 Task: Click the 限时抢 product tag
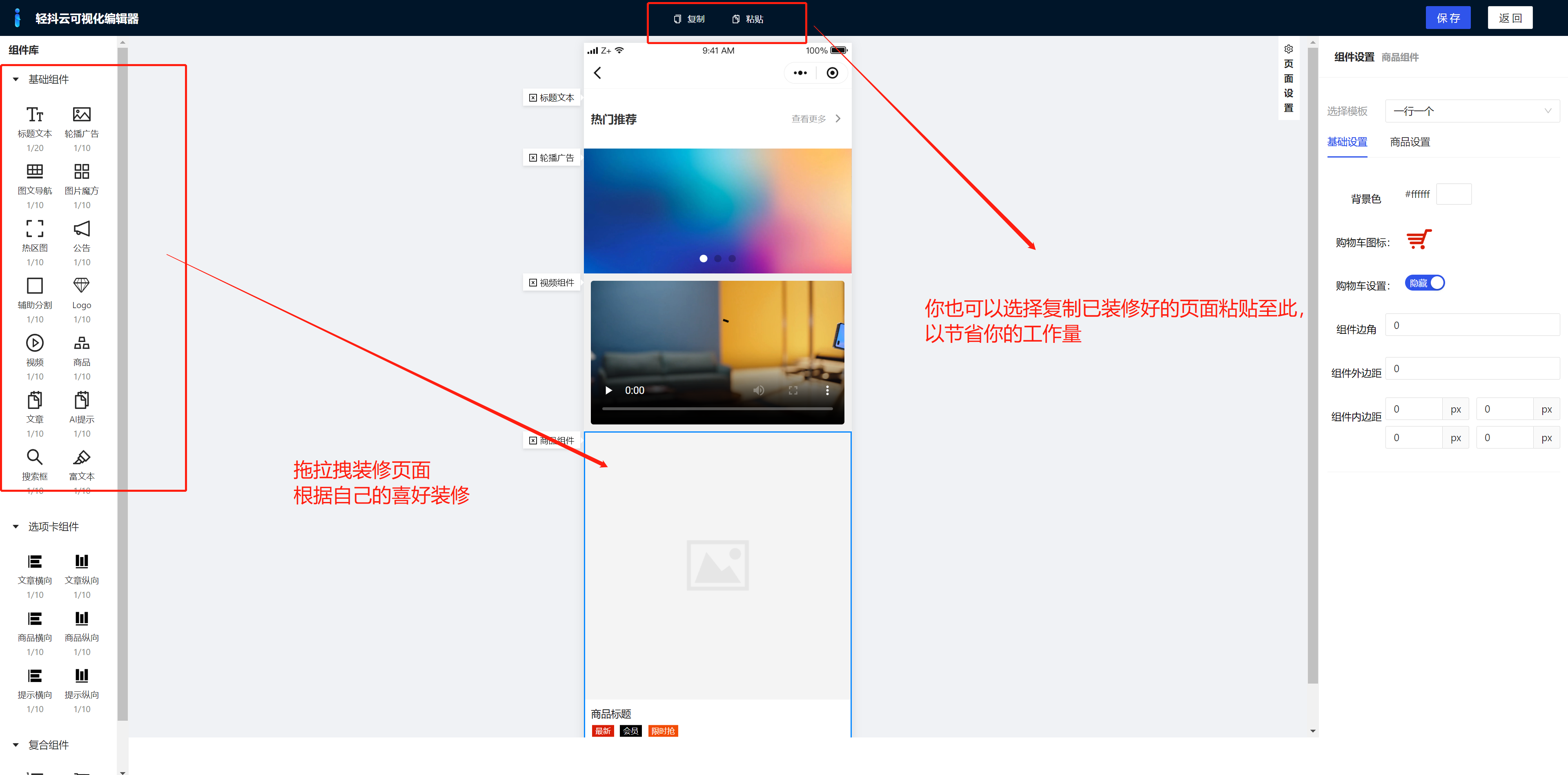663,731
